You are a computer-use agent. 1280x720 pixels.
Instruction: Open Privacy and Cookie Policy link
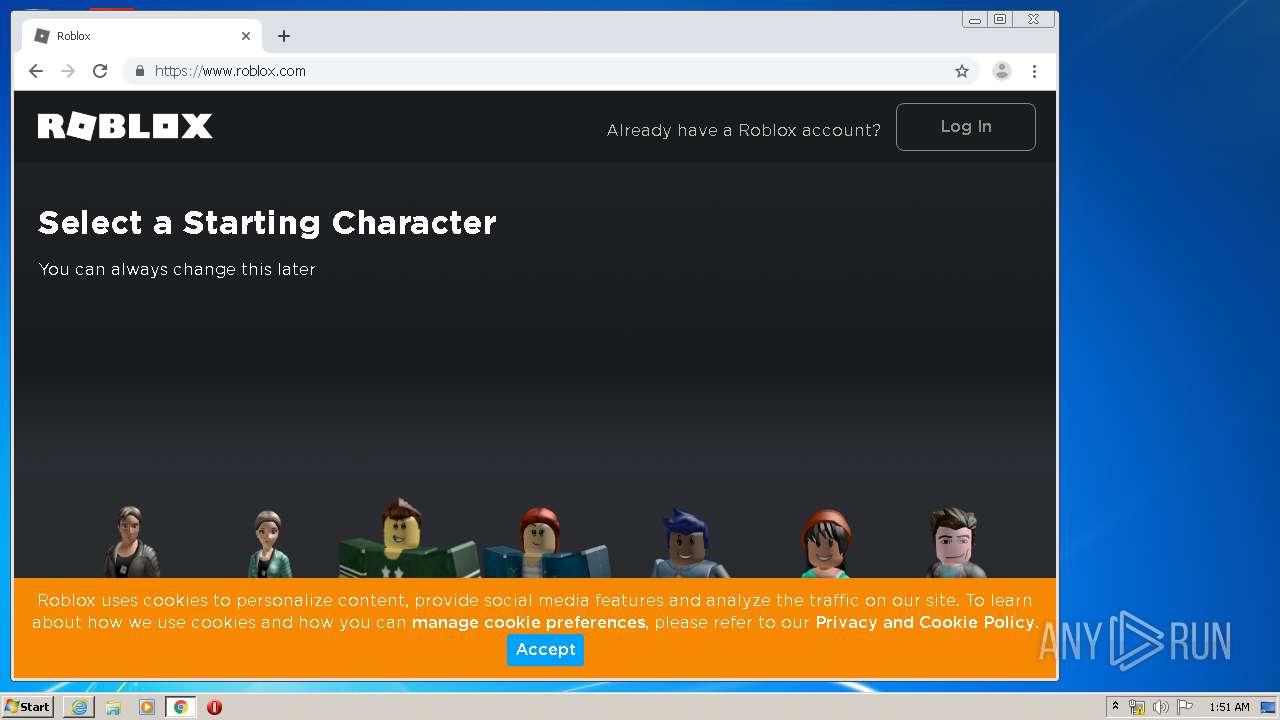click(x=925, y=623)
